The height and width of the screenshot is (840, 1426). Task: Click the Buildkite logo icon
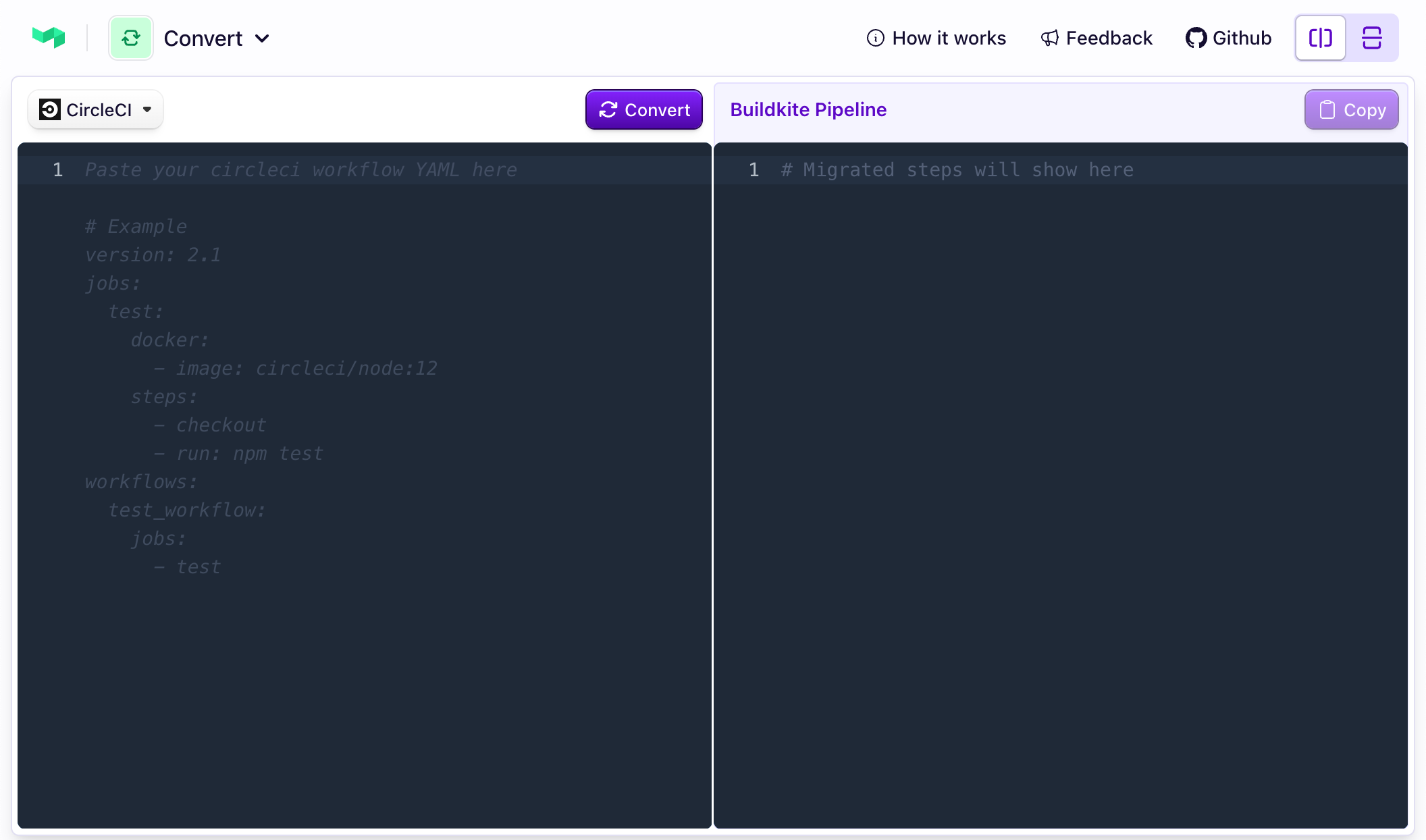pos(49,37)
